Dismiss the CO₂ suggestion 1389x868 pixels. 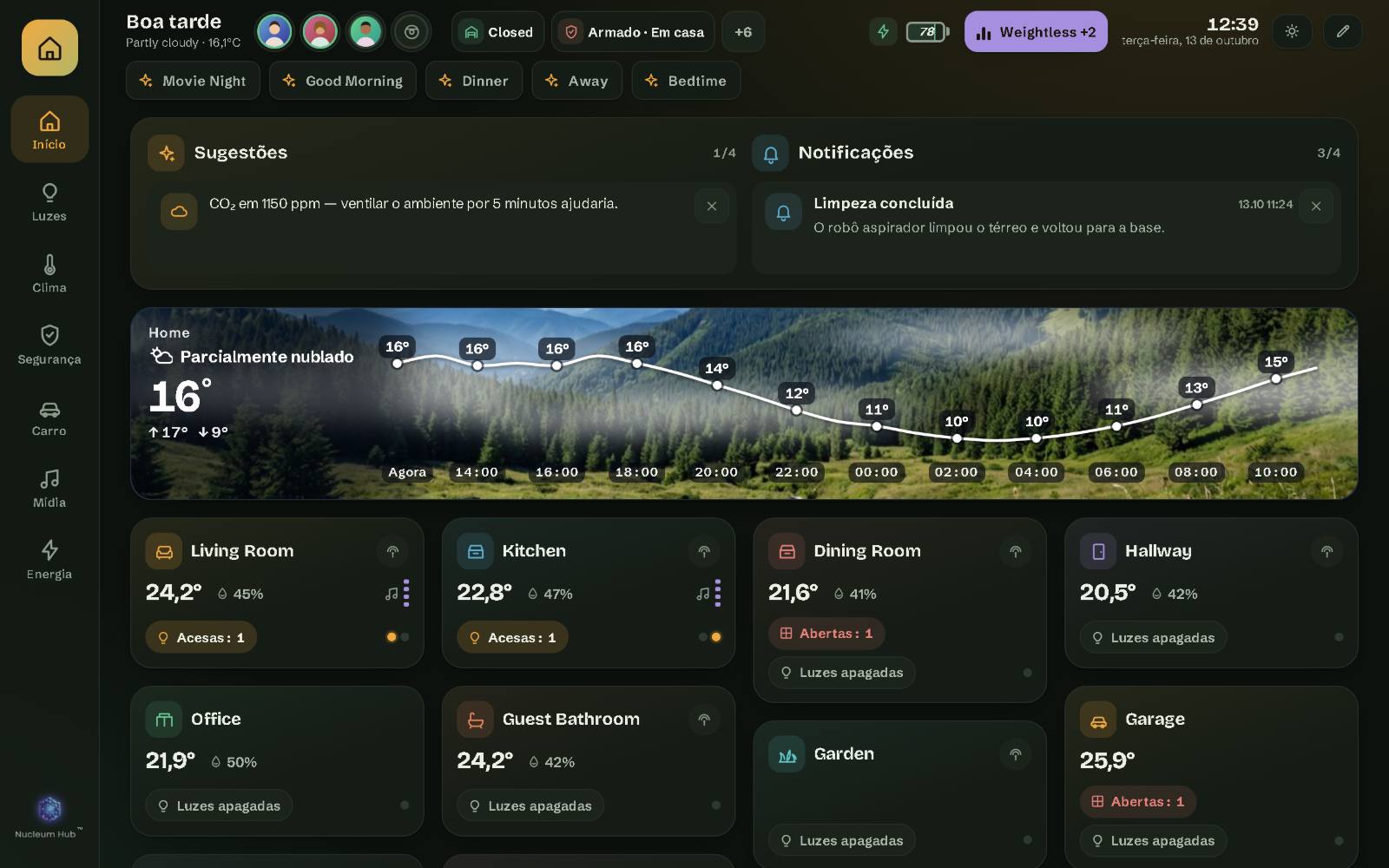tap(712, 207)
